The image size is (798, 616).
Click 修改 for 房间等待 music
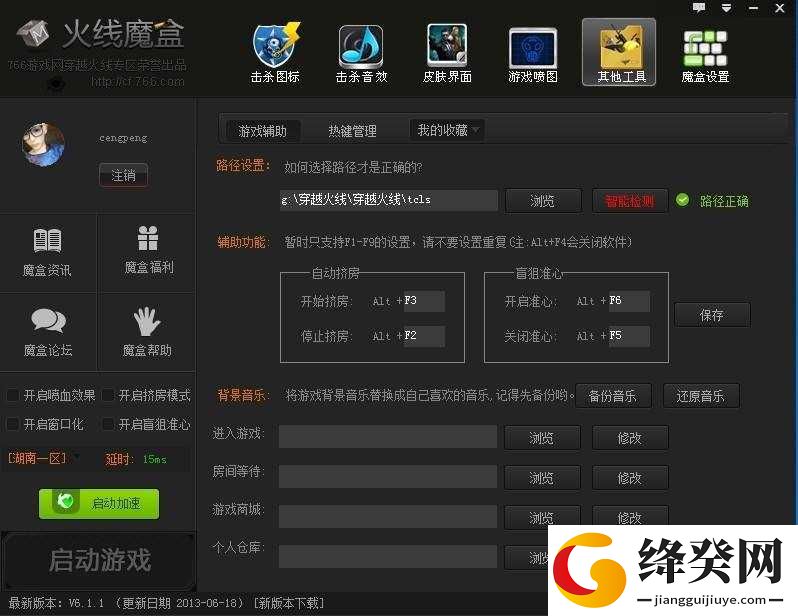[x=630, y=478]
